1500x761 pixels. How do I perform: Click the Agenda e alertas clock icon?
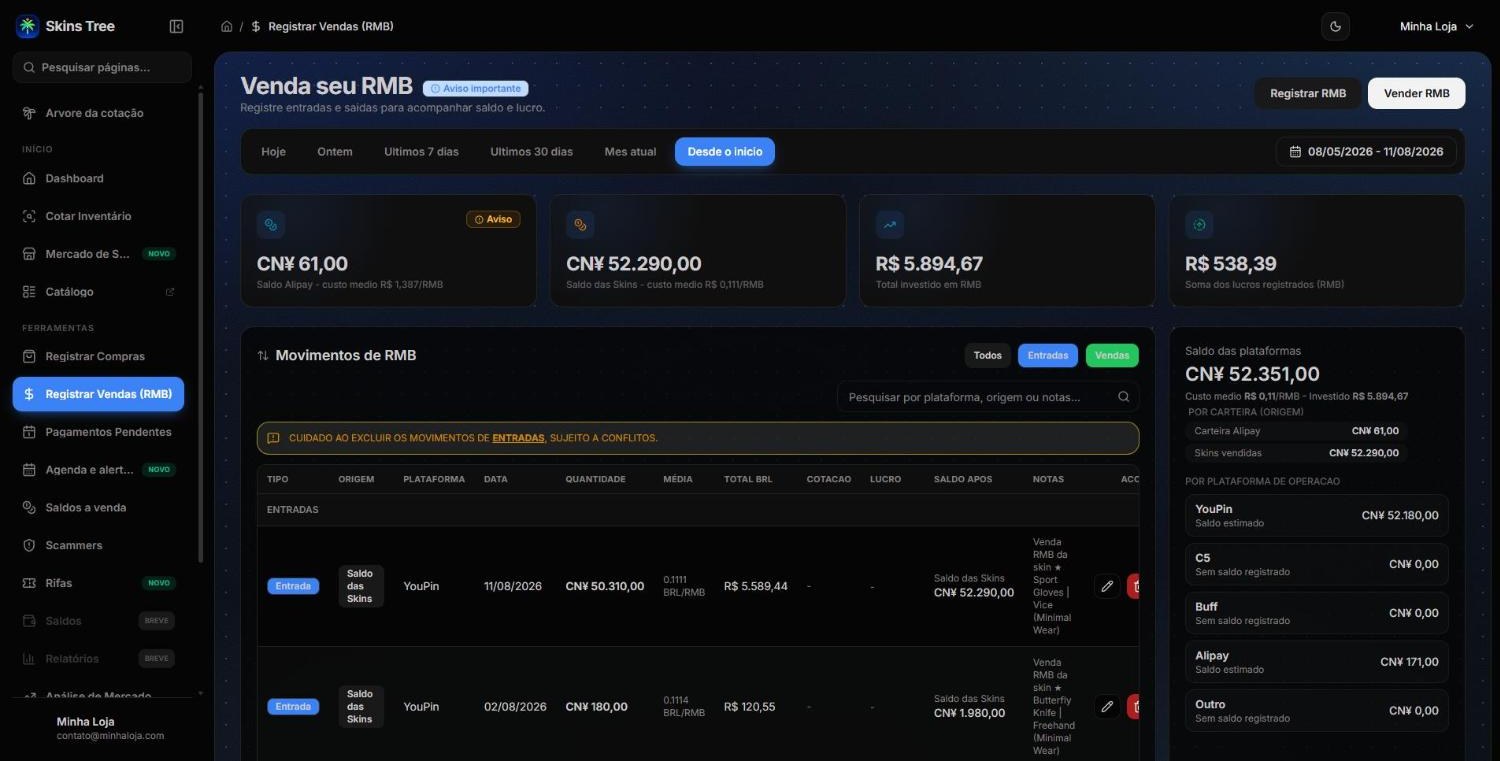(29, 470)
